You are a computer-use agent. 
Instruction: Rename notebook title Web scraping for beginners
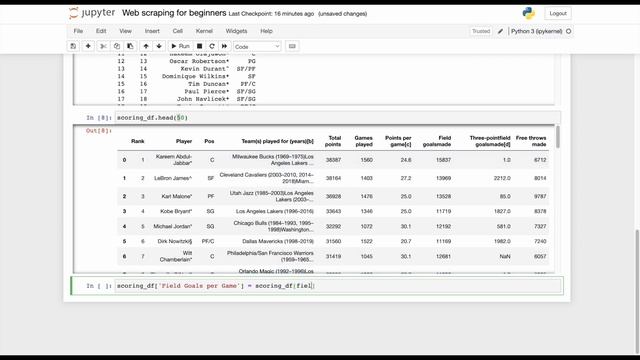174,13
